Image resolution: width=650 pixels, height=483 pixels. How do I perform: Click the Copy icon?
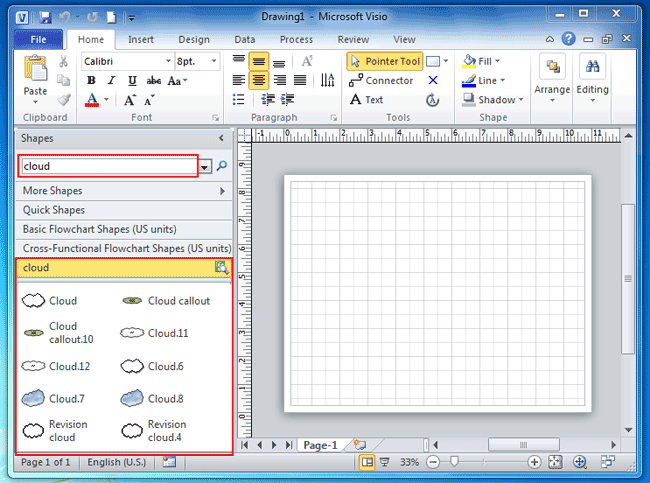(63, 80)
